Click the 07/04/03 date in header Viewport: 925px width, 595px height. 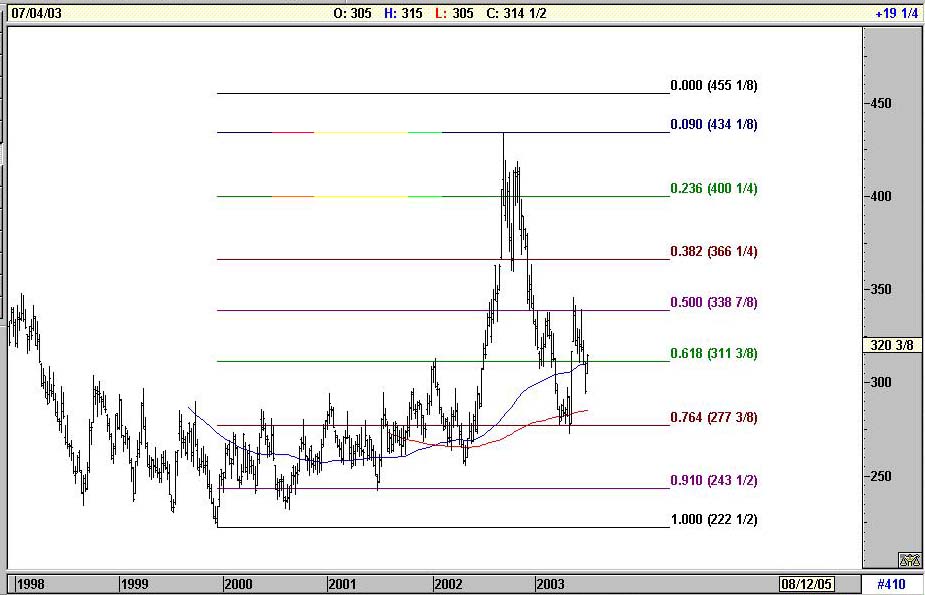[36, 13]
